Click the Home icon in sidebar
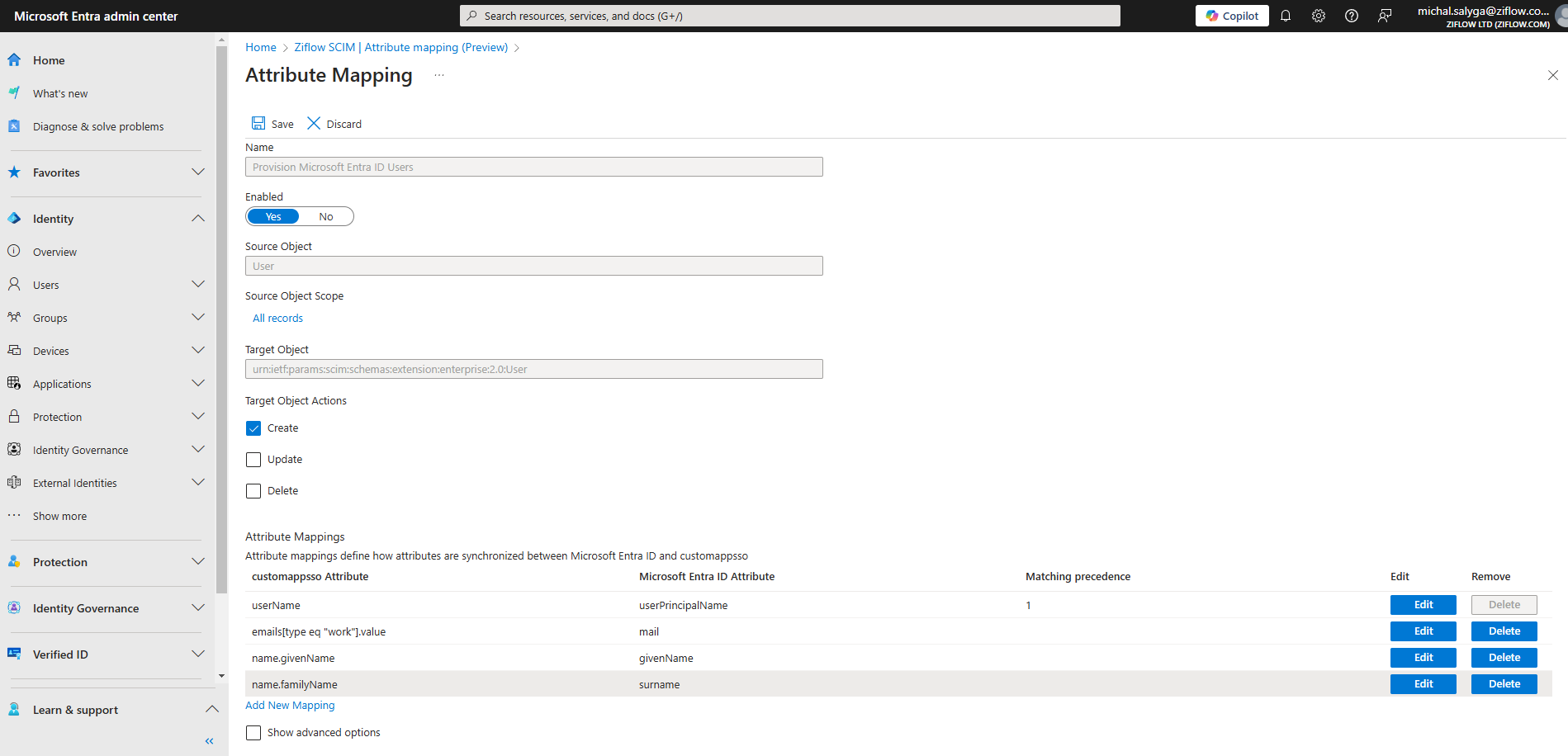 tap(14, 60)
